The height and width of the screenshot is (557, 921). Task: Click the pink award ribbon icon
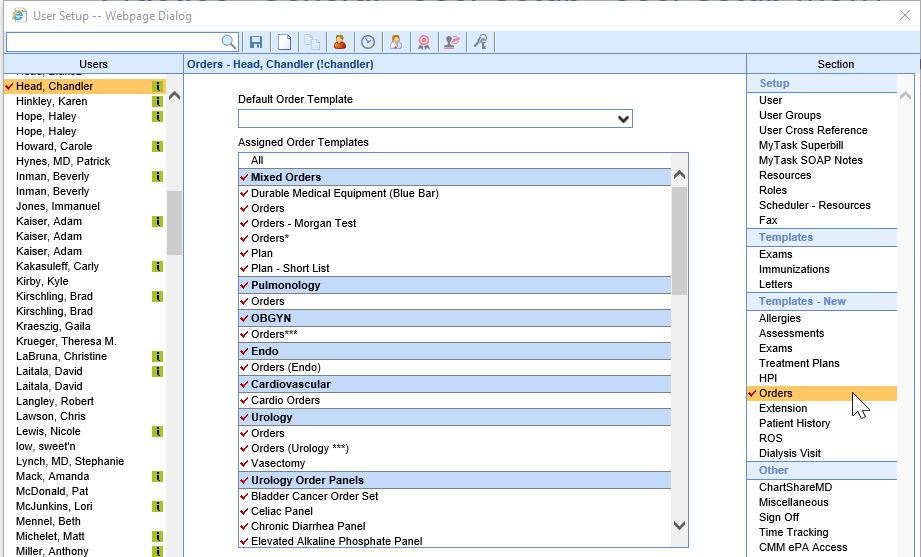pyautogui.click(x=425, y=42)
